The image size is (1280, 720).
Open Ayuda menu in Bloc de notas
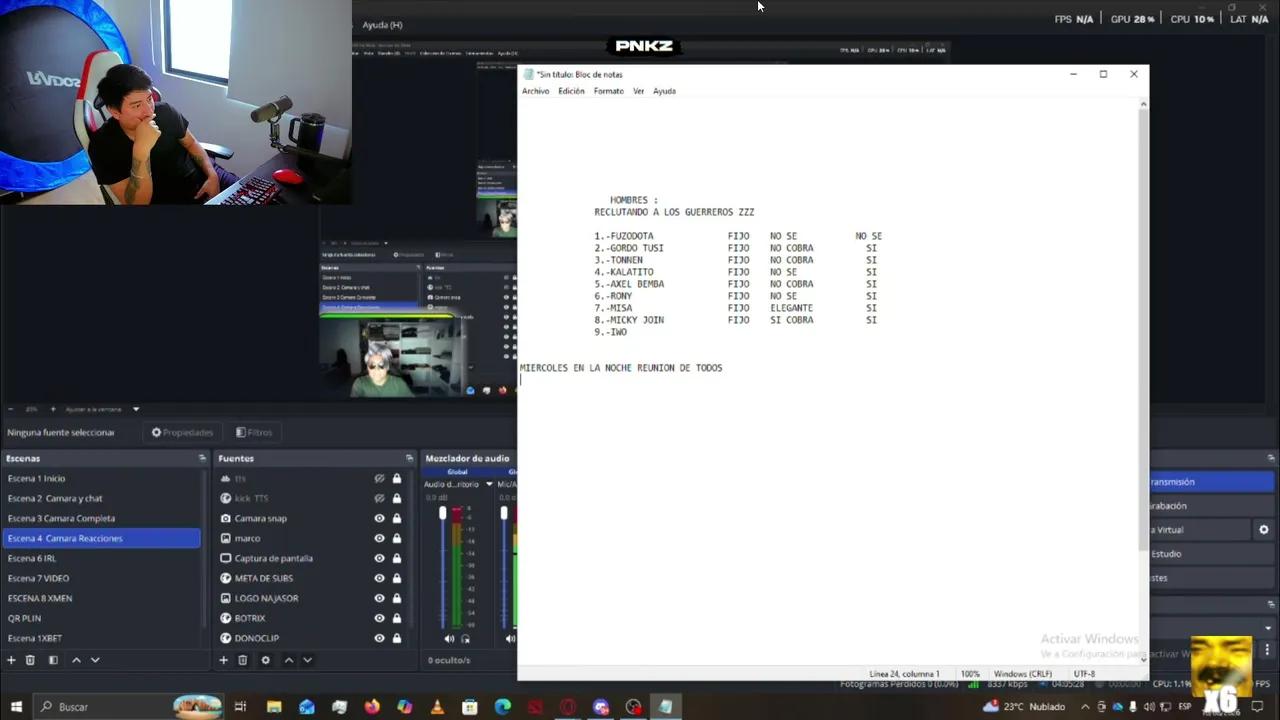(x=664, y=91)
